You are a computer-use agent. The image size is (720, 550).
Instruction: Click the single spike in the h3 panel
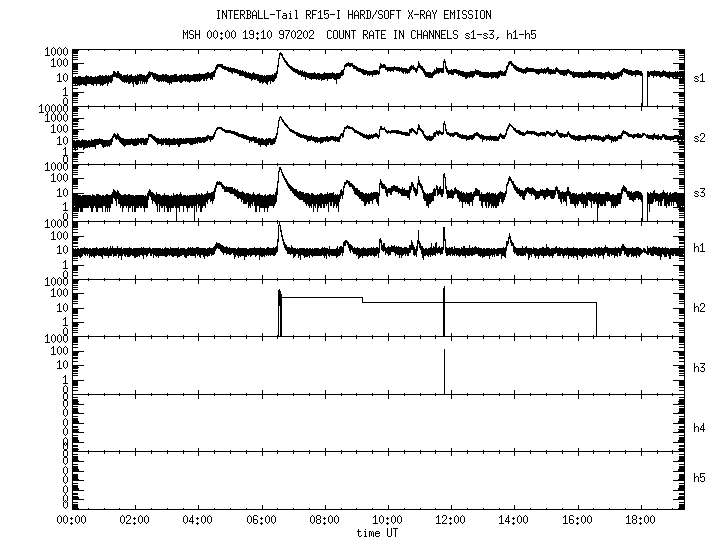coord(445,370)
